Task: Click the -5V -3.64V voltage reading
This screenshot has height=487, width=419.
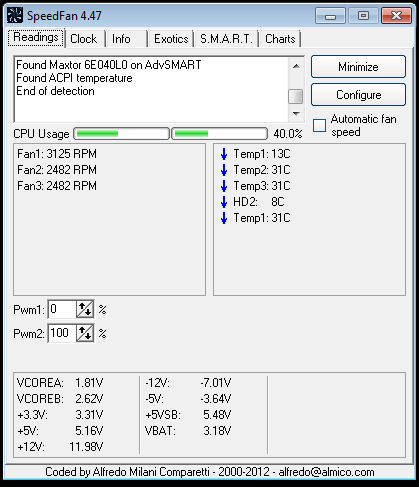Action: [188, 399]
